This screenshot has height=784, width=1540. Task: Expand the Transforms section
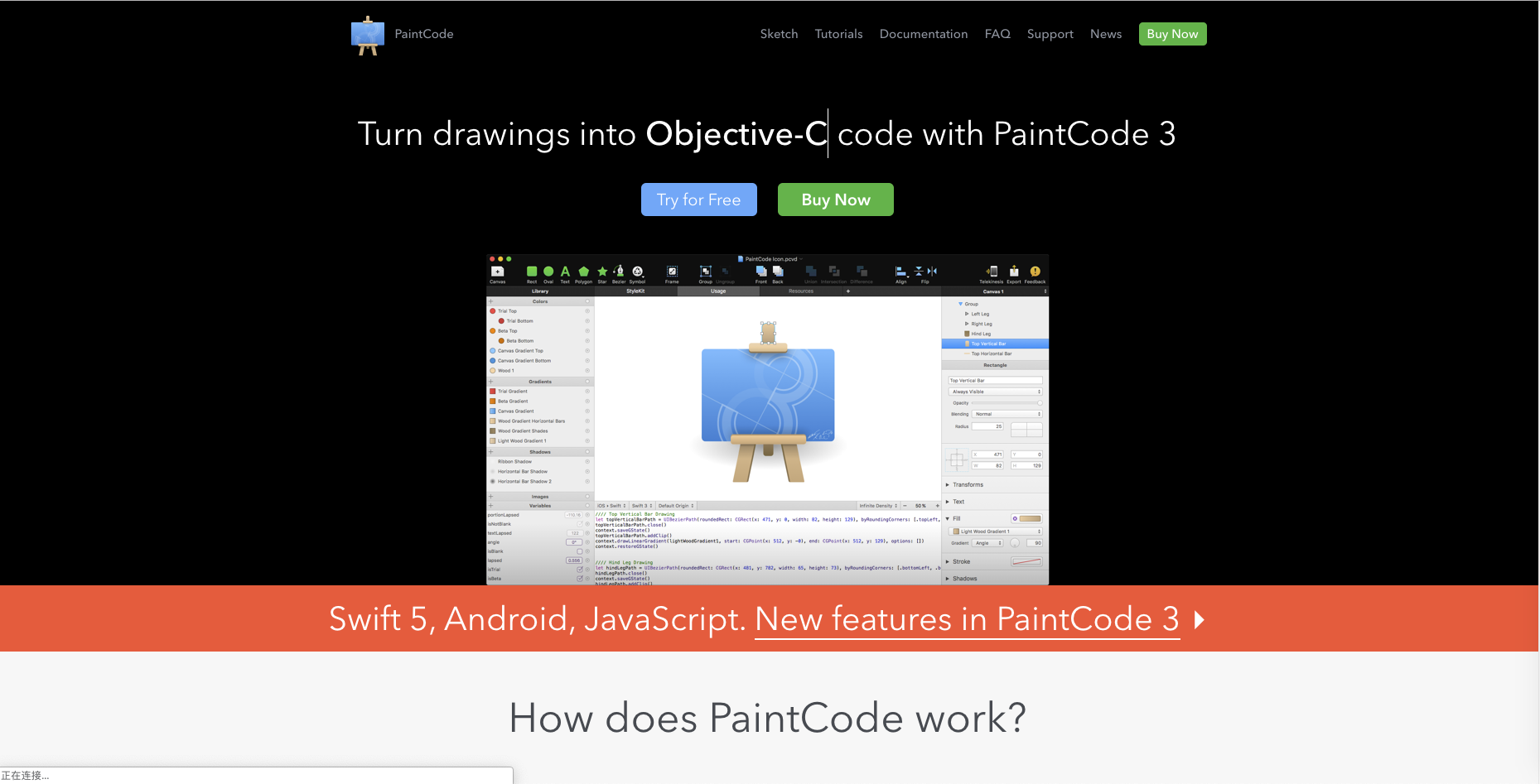947,485
